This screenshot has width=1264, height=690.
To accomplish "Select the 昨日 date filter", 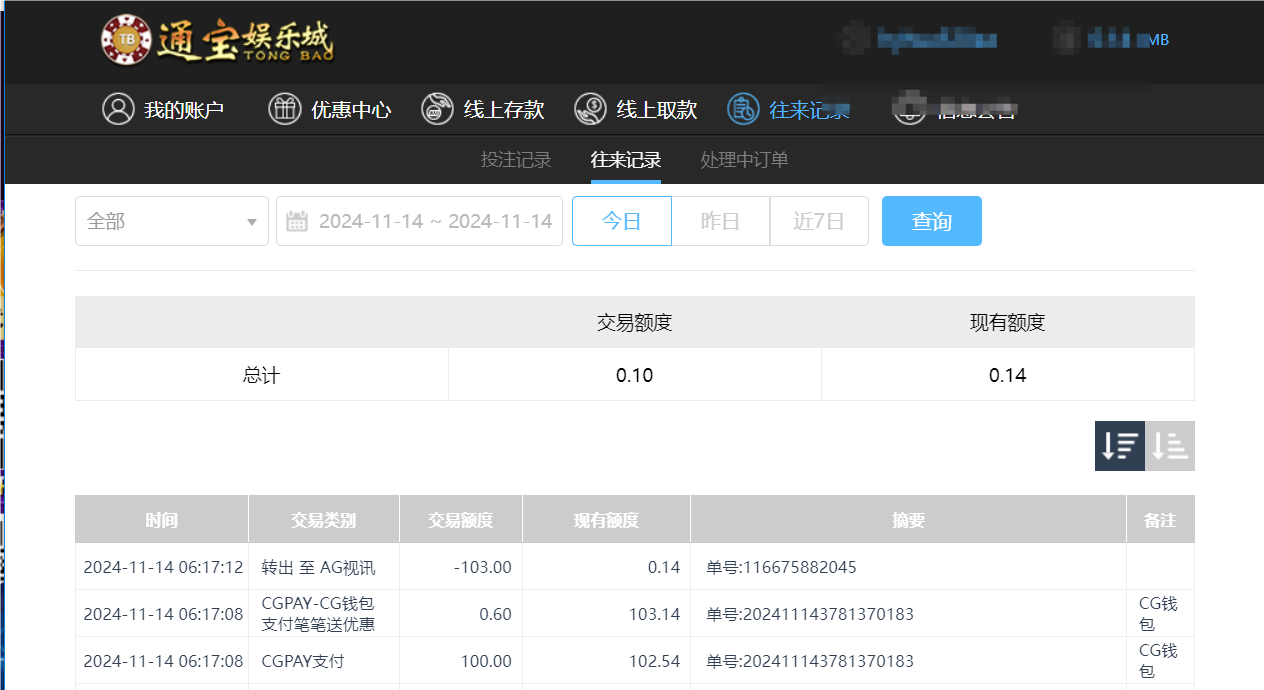I will point(720,220).
